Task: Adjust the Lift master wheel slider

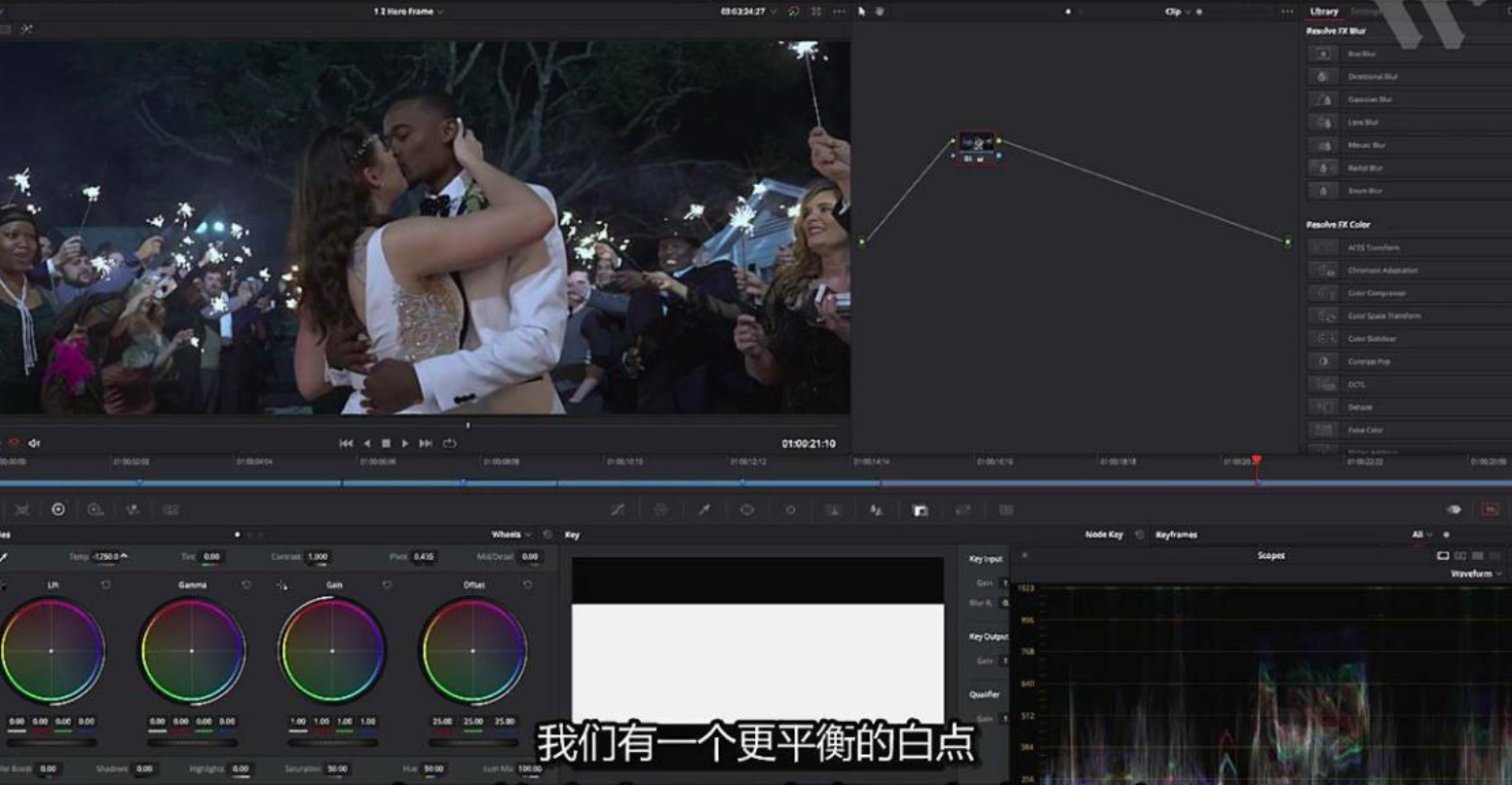Action: click(x=52, y=742)
